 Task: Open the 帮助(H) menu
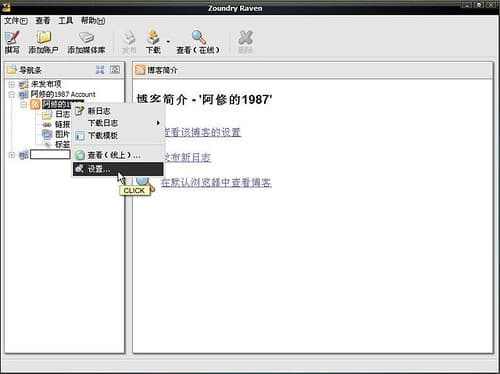pos(93,21)
